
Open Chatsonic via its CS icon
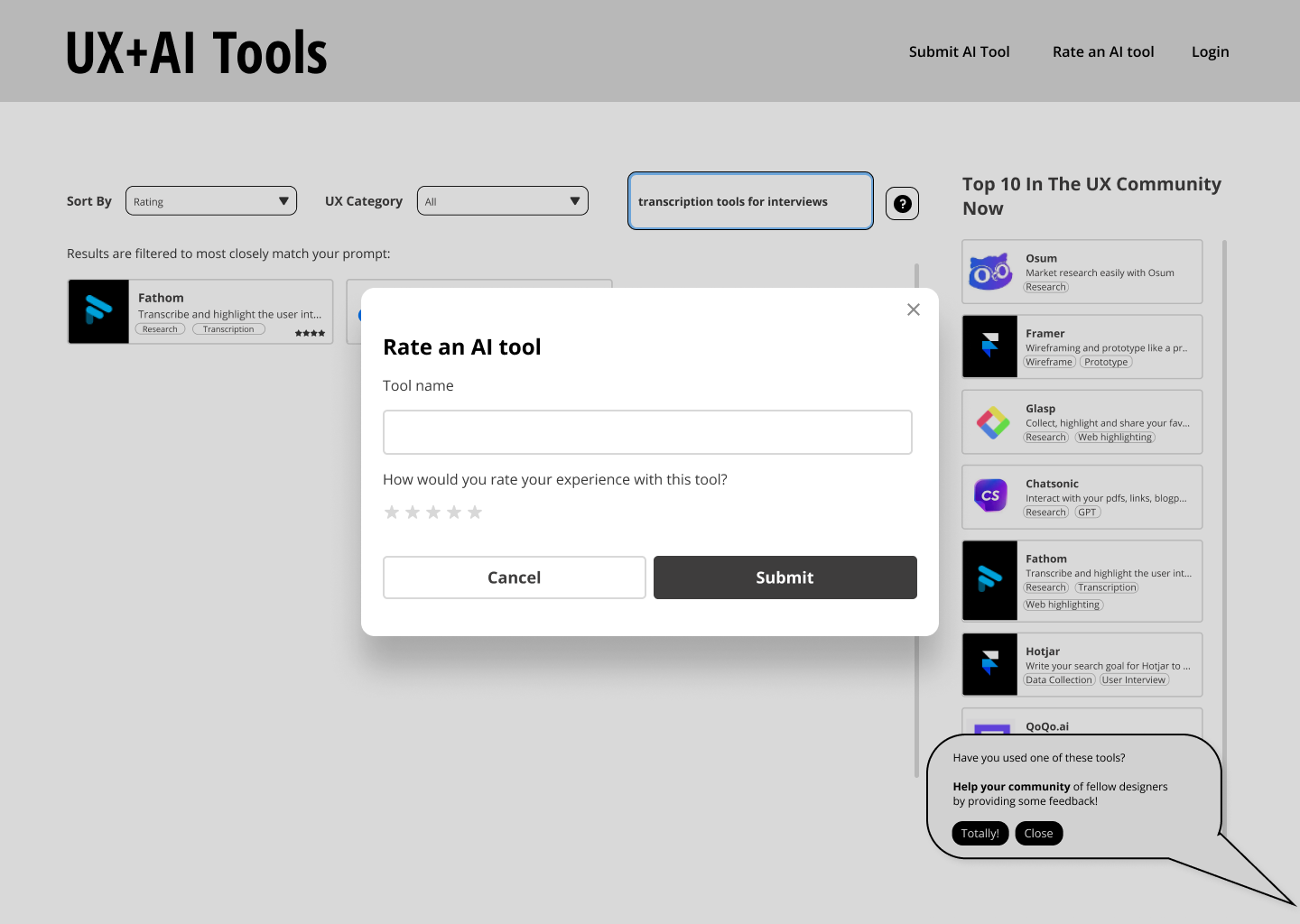pyautogui.click(x=990, y=495)
